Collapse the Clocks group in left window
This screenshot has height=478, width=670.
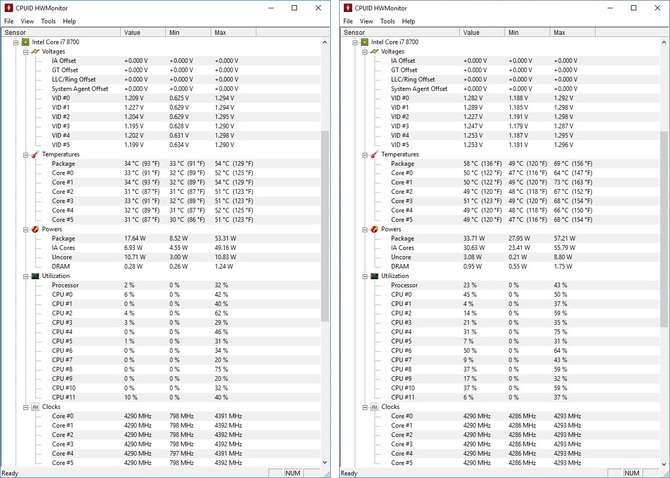pyautogui.click(x=26, y=407)
